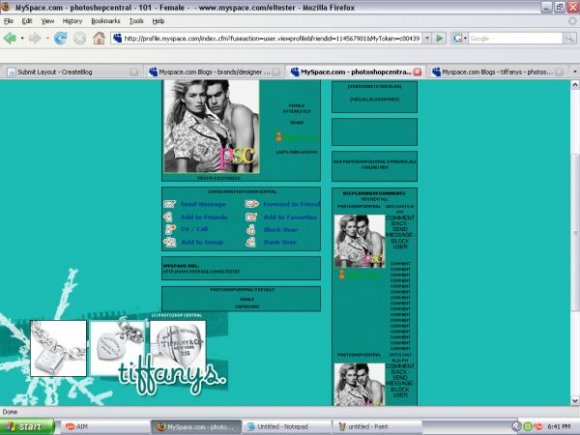
Task: Open the Windows Start button
Action: (x=27, y=426)
